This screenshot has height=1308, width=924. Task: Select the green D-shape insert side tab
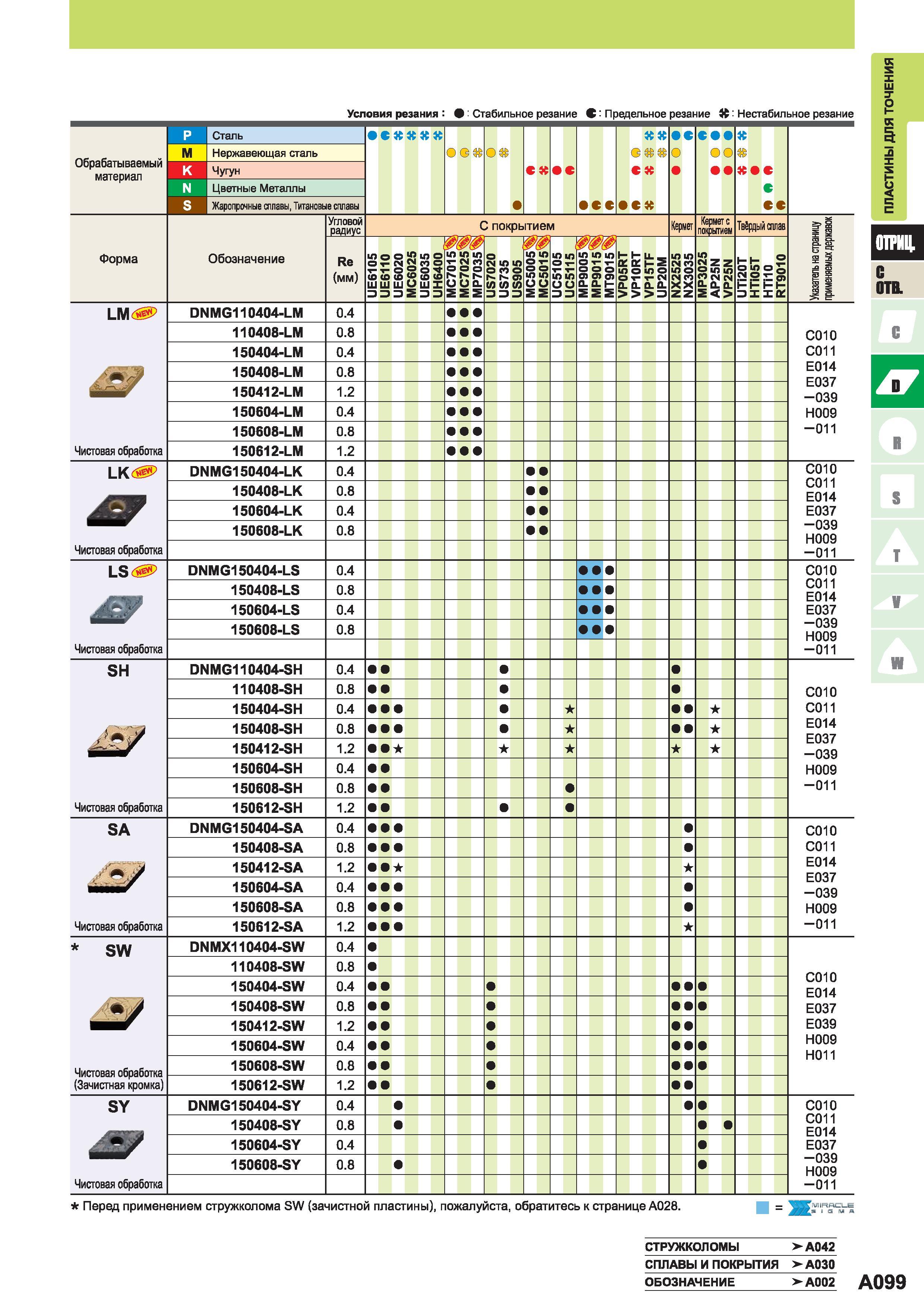pyautogui.click(x=897, y=381)
